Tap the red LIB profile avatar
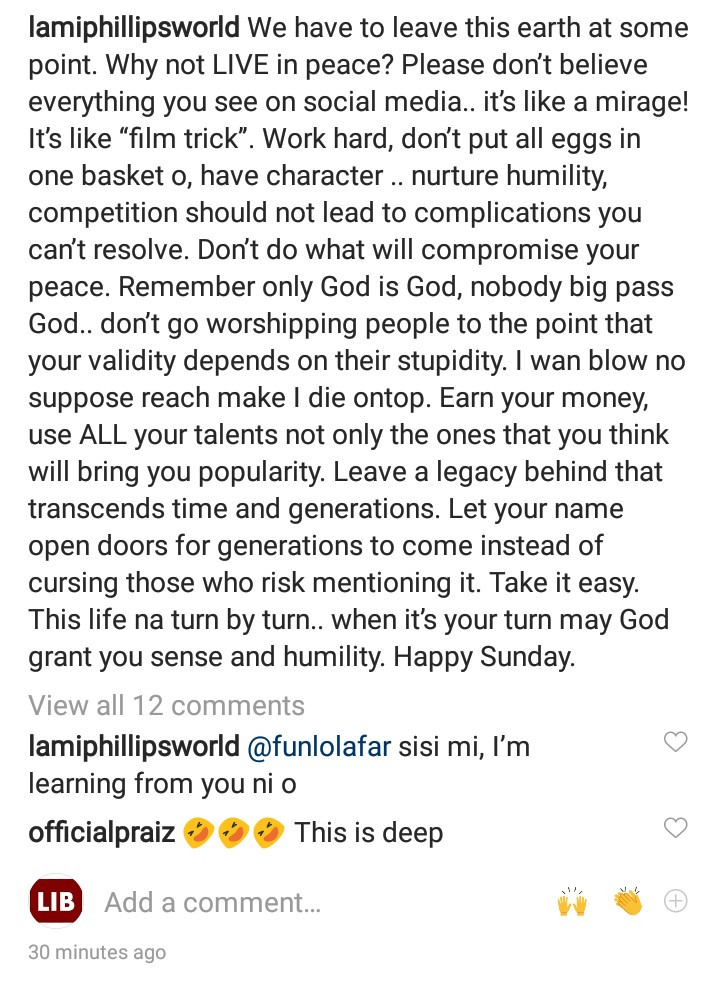 [x=56, y=902]
